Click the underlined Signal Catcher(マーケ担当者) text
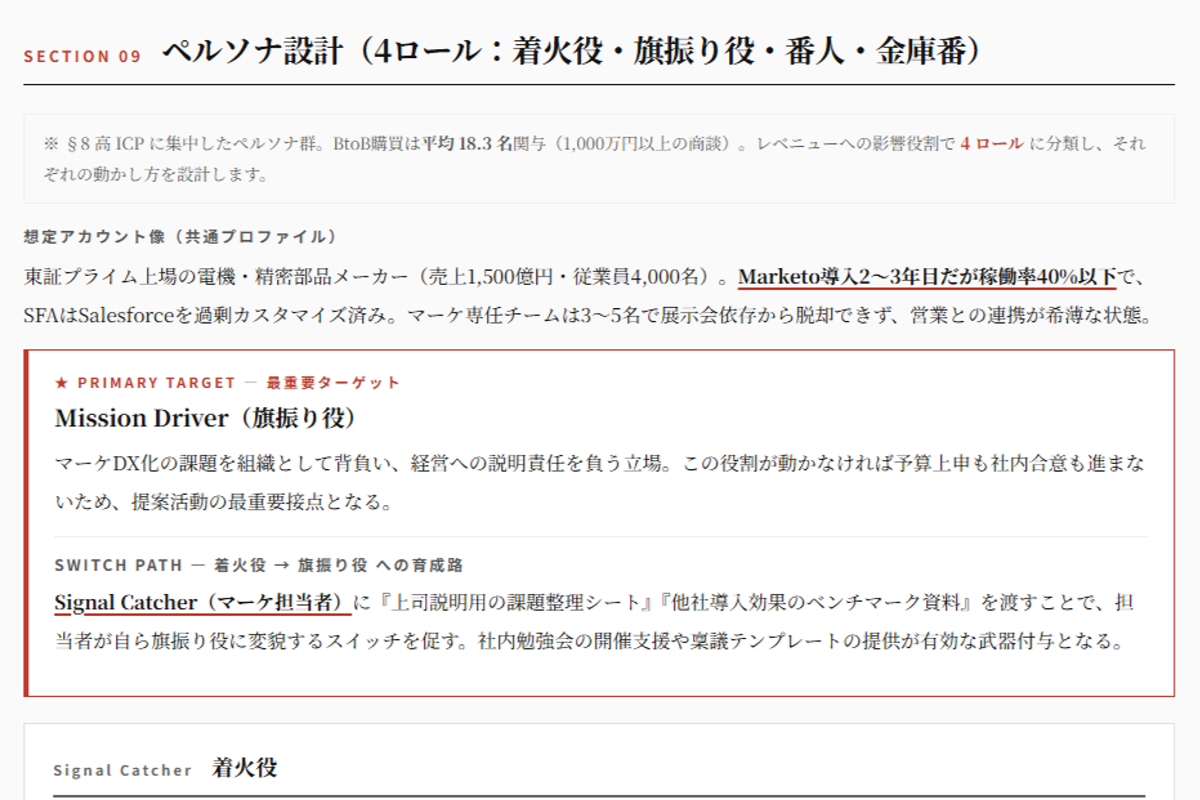 click(203, 603)
